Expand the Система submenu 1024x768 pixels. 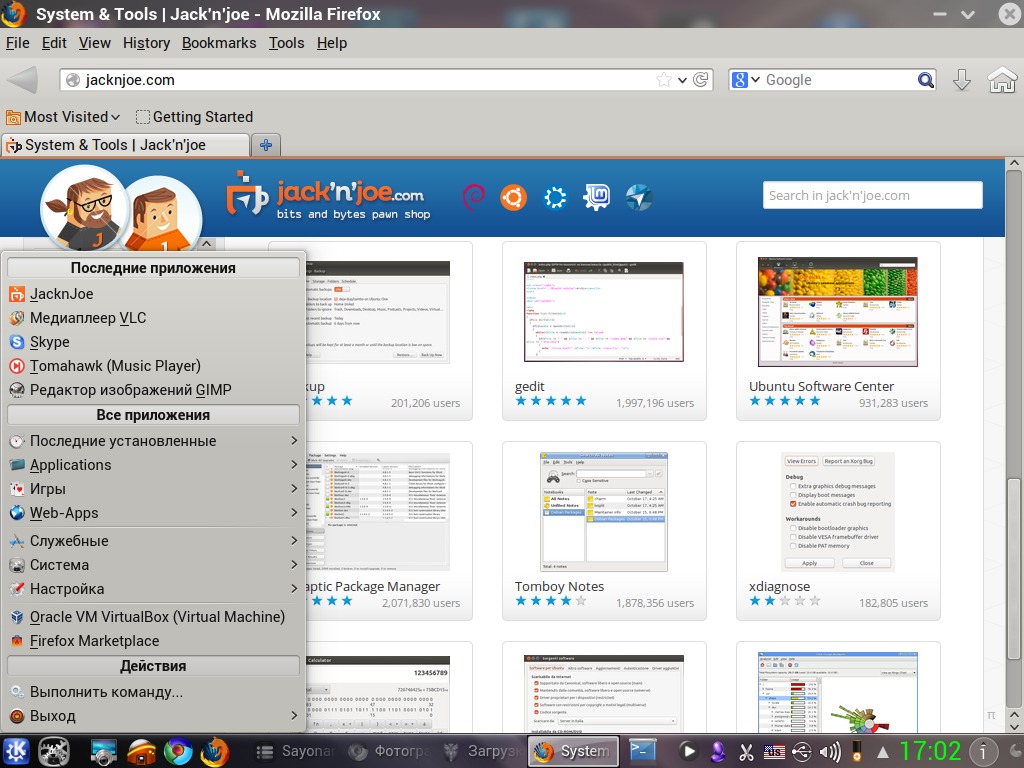[x=153, y=565]
